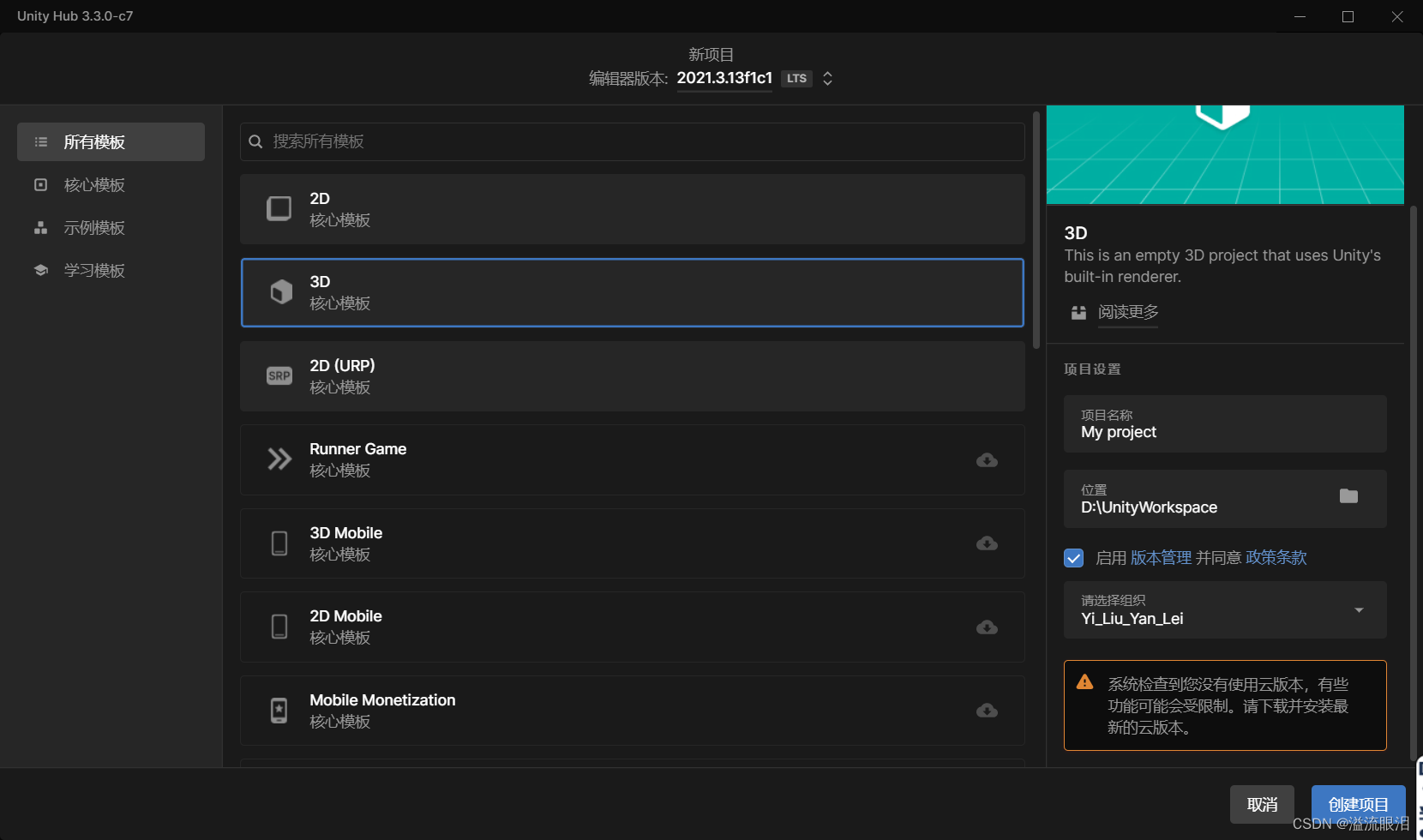Download the 2D Mobile template
Viewport: 1423px width, 840px height.
(x=987, y=627)
